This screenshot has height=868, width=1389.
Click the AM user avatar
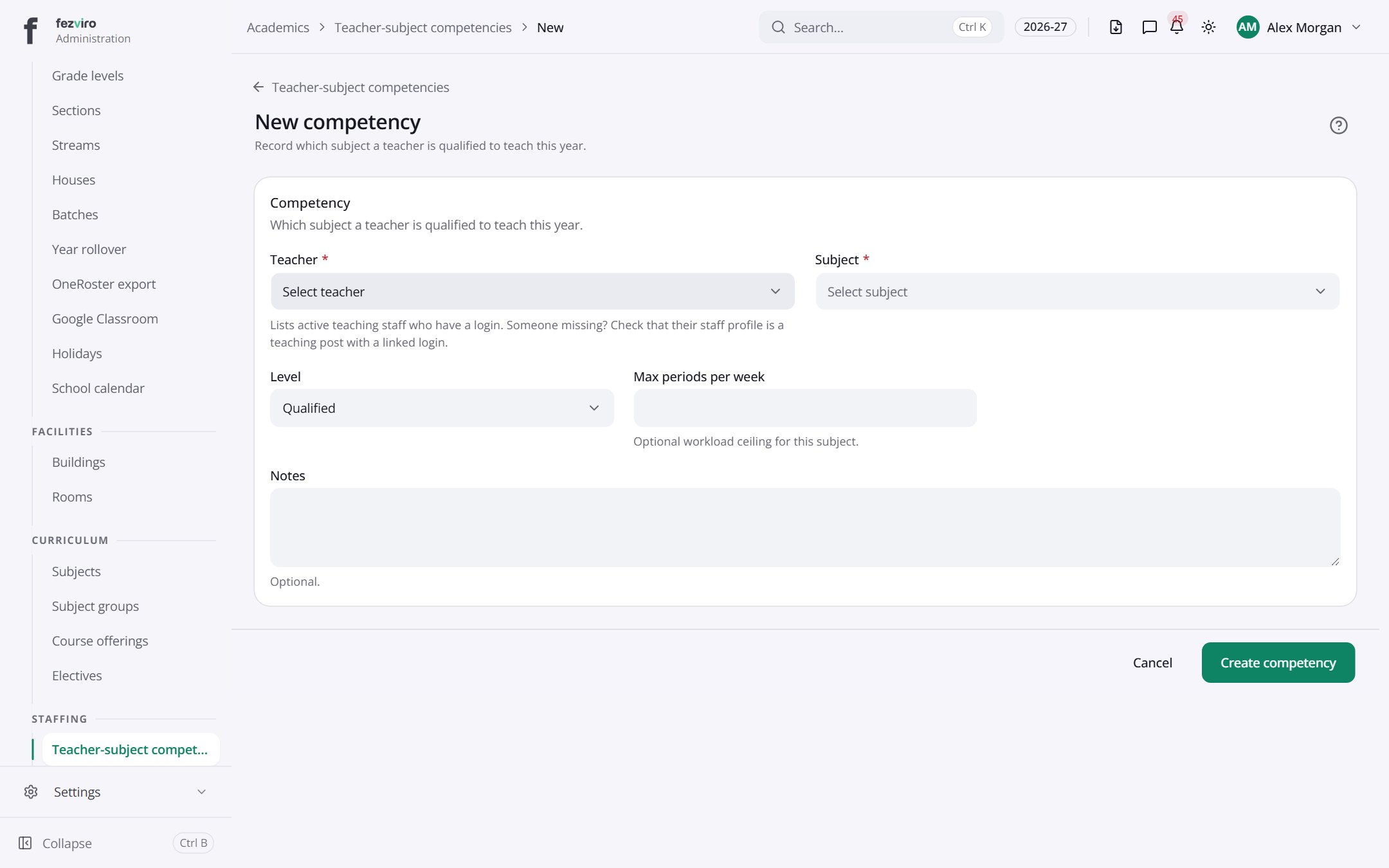point(1248,27)
